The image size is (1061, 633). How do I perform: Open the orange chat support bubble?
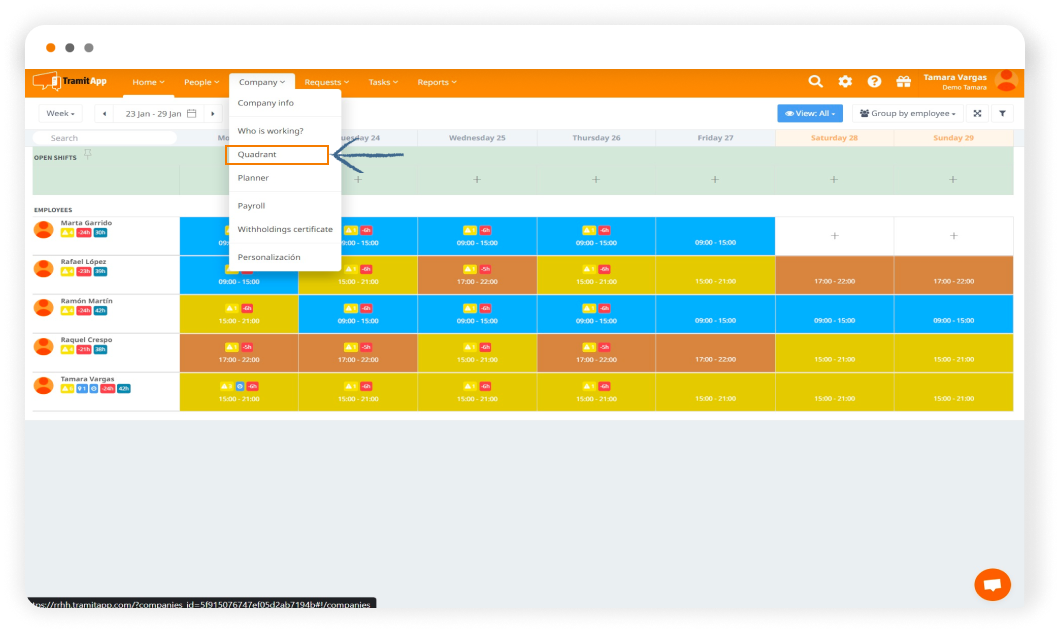point(992,584)
